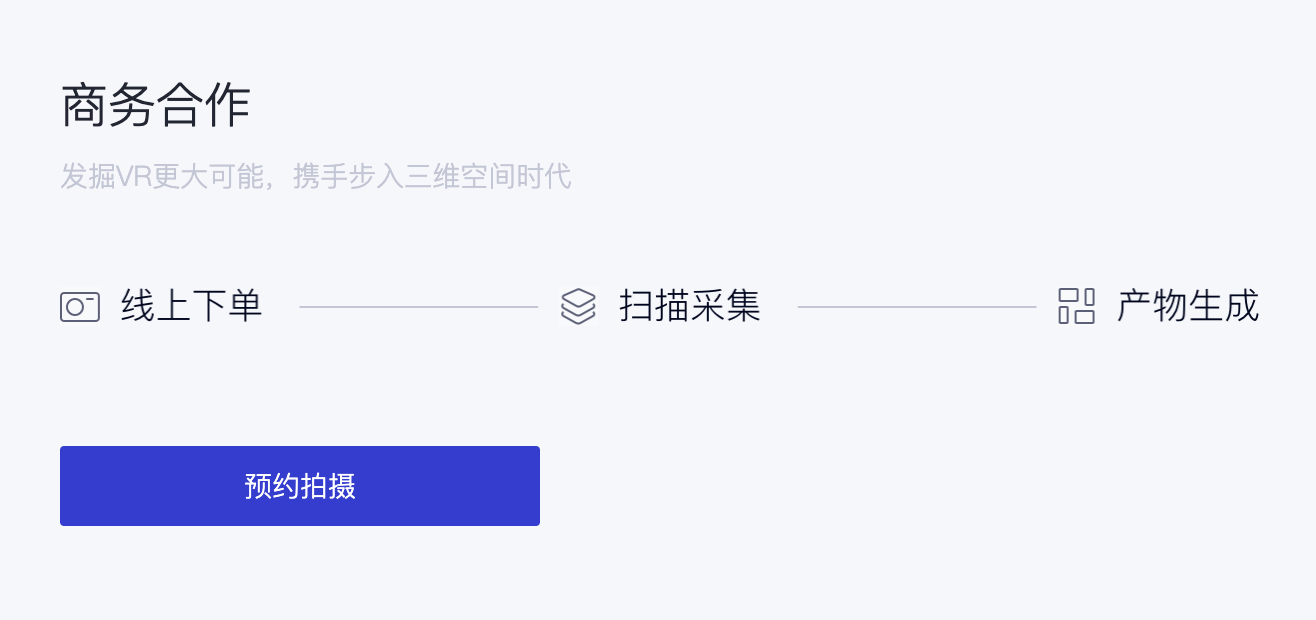Jump to the final process step, 产物生成

point(1187,306)
